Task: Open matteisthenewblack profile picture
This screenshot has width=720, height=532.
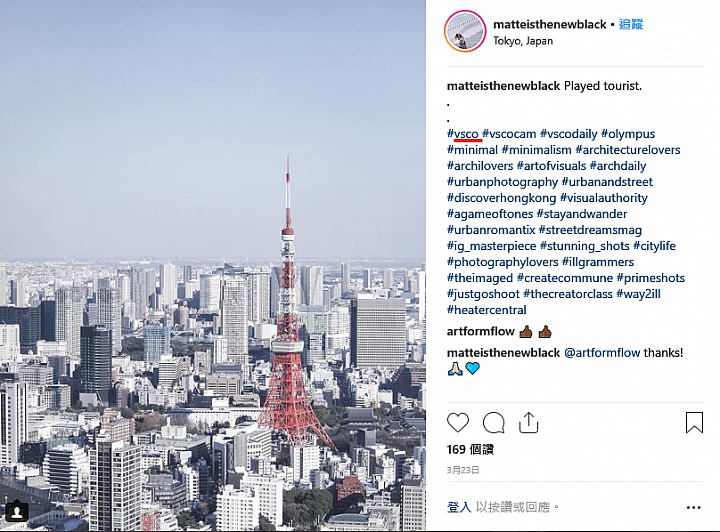Action: coord(465,31)
